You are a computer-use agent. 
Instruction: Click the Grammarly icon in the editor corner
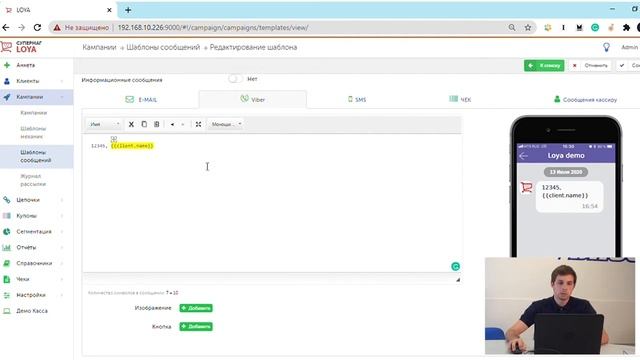point(456,267)
